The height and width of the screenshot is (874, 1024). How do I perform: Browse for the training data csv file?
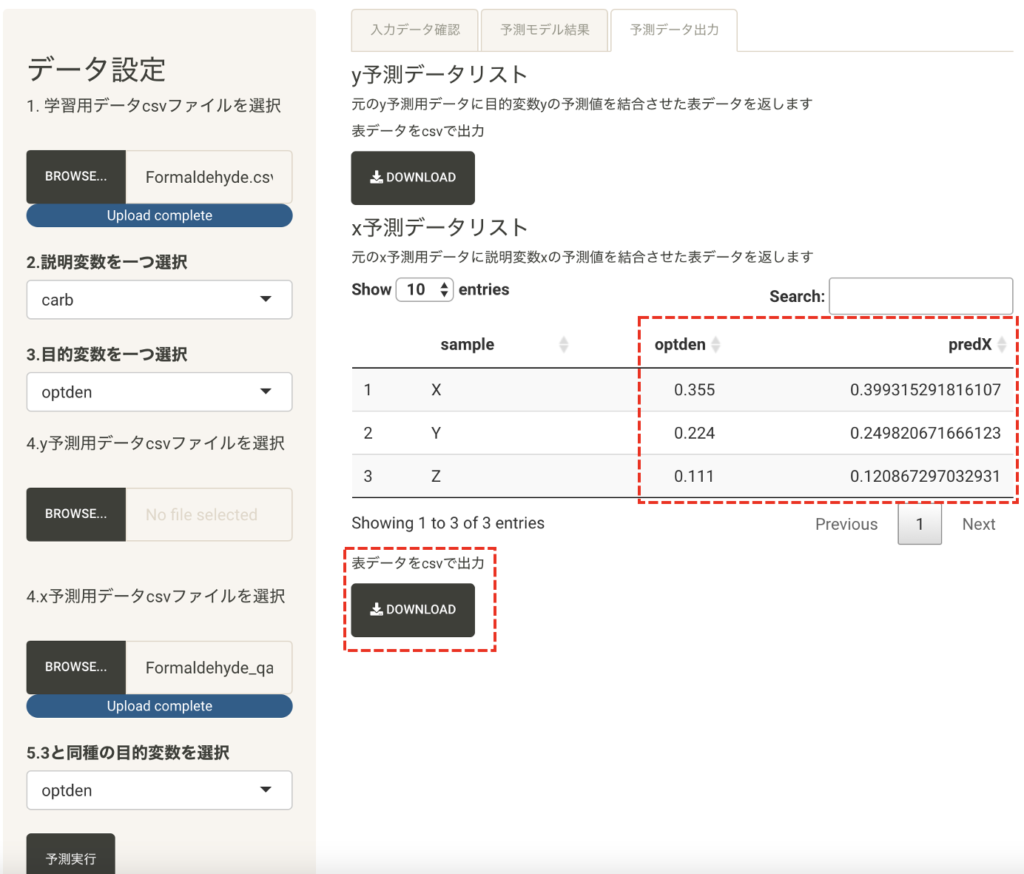point(76,177)
